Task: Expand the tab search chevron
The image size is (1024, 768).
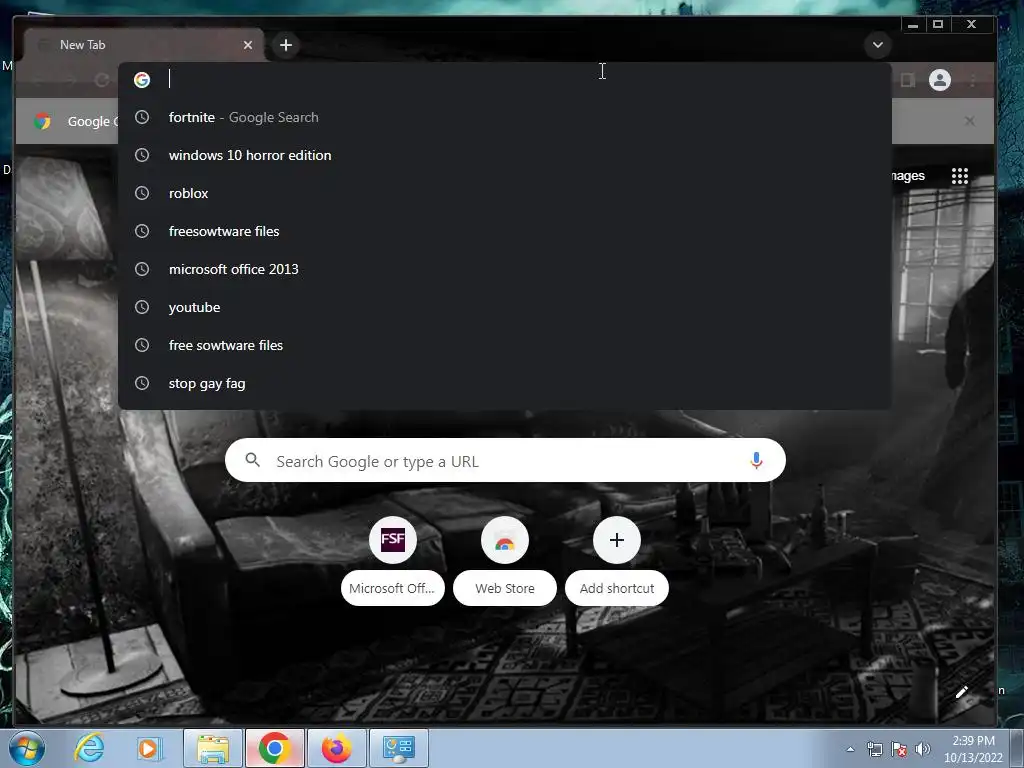Action: [878, 45]
